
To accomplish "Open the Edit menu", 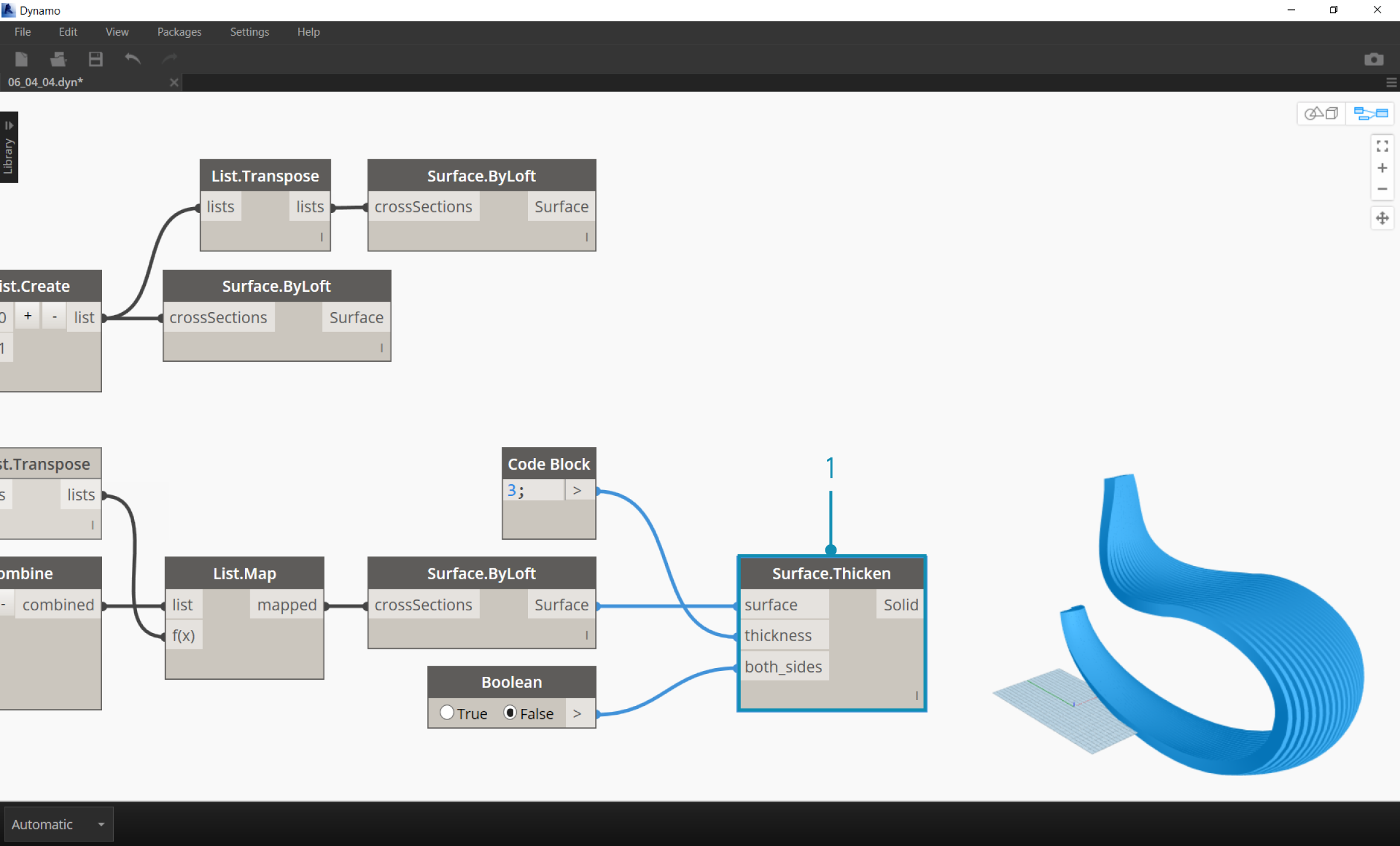I will [68, 32].
